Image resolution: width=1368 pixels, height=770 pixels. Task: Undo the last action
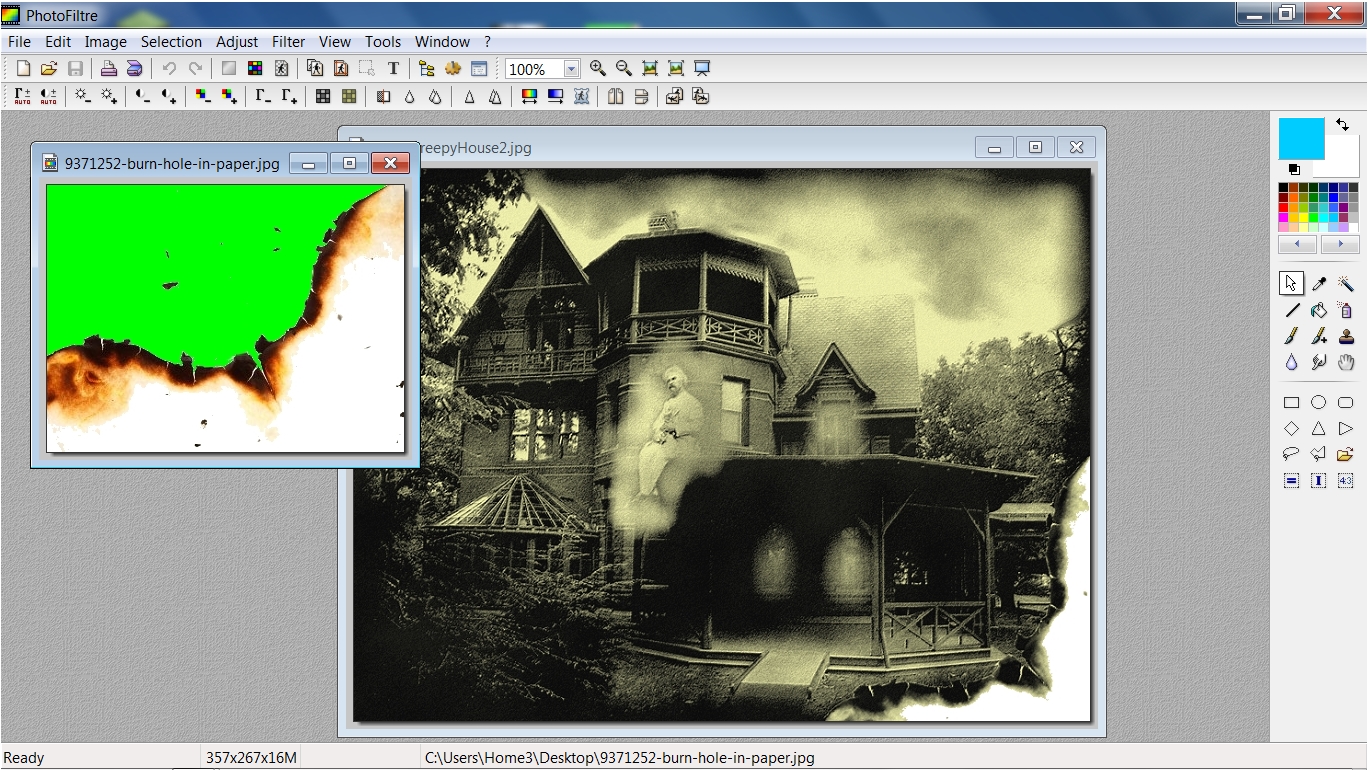[x=169, y=69]
